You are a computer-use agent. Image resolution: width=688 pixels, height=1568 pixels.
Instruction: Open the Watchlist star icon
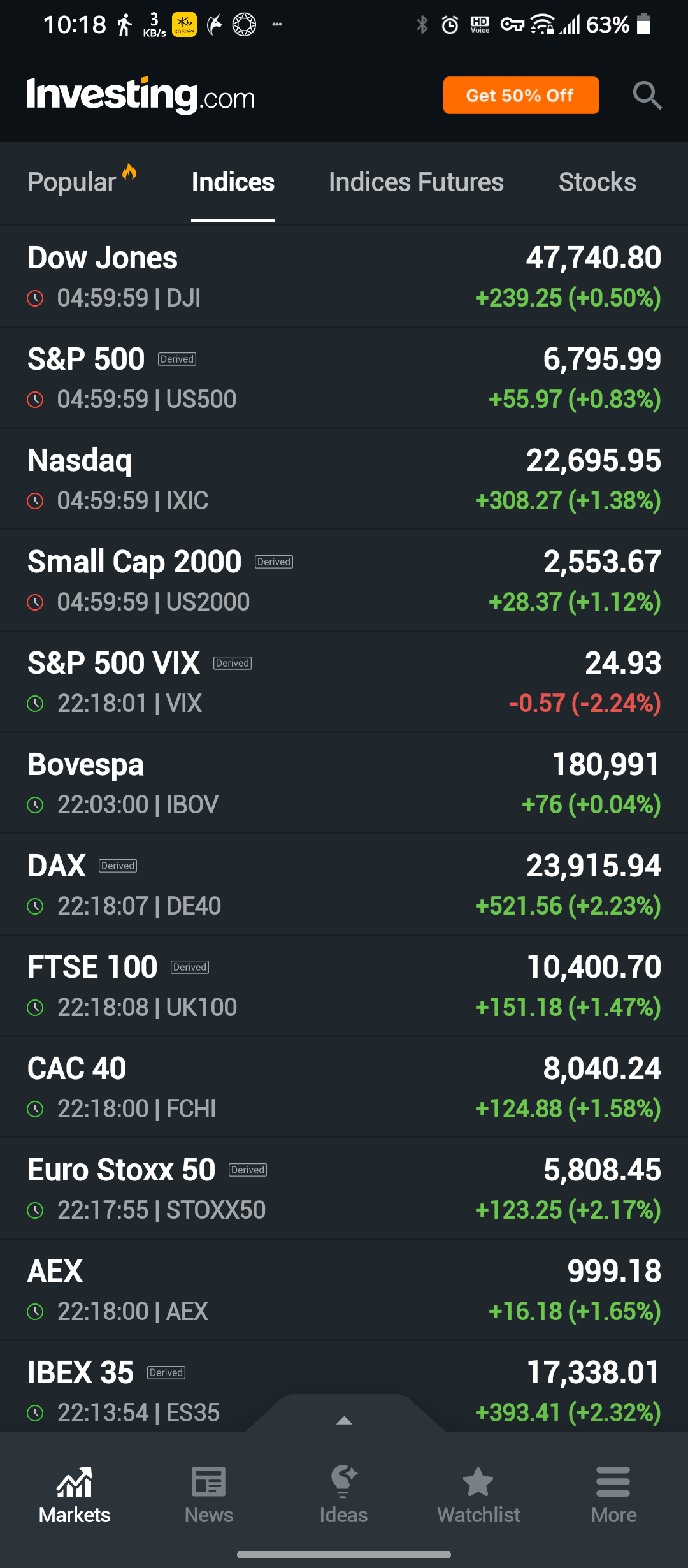478,1481
